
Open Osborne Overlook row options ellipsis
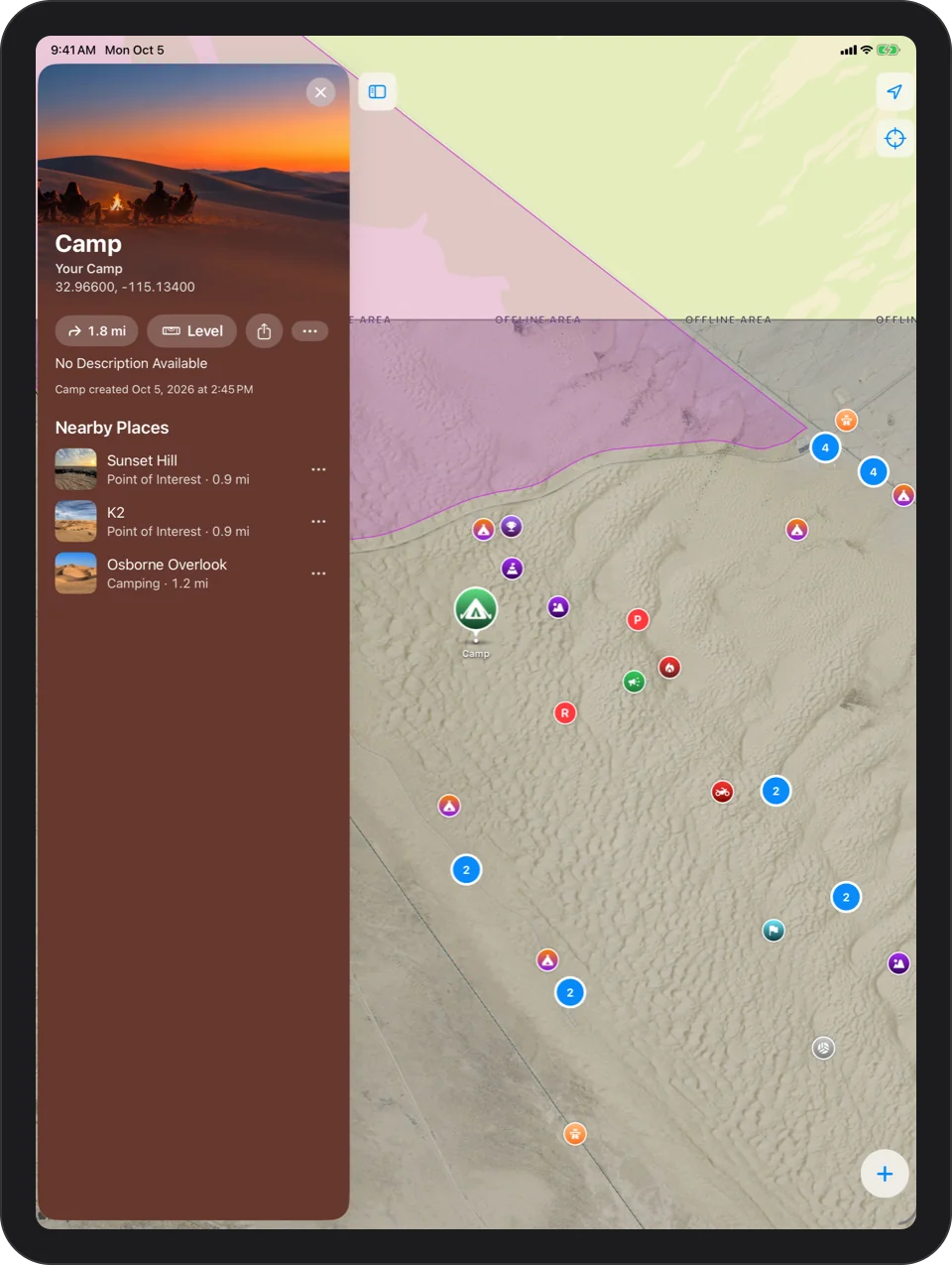318,573
